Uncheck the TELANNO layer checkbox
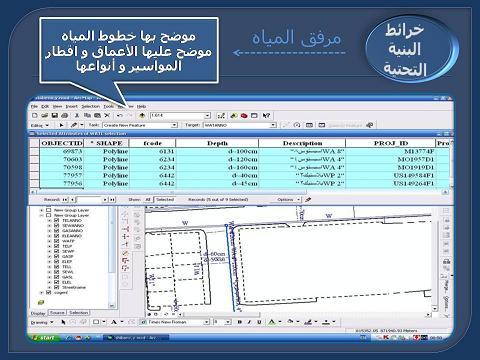480x360 pixels. [x=56, y=220]
